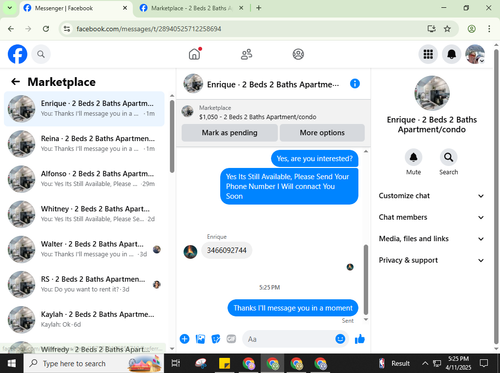500x373 pixels.
Task: Attach a photo using image icon
Action: pos(200,339)
